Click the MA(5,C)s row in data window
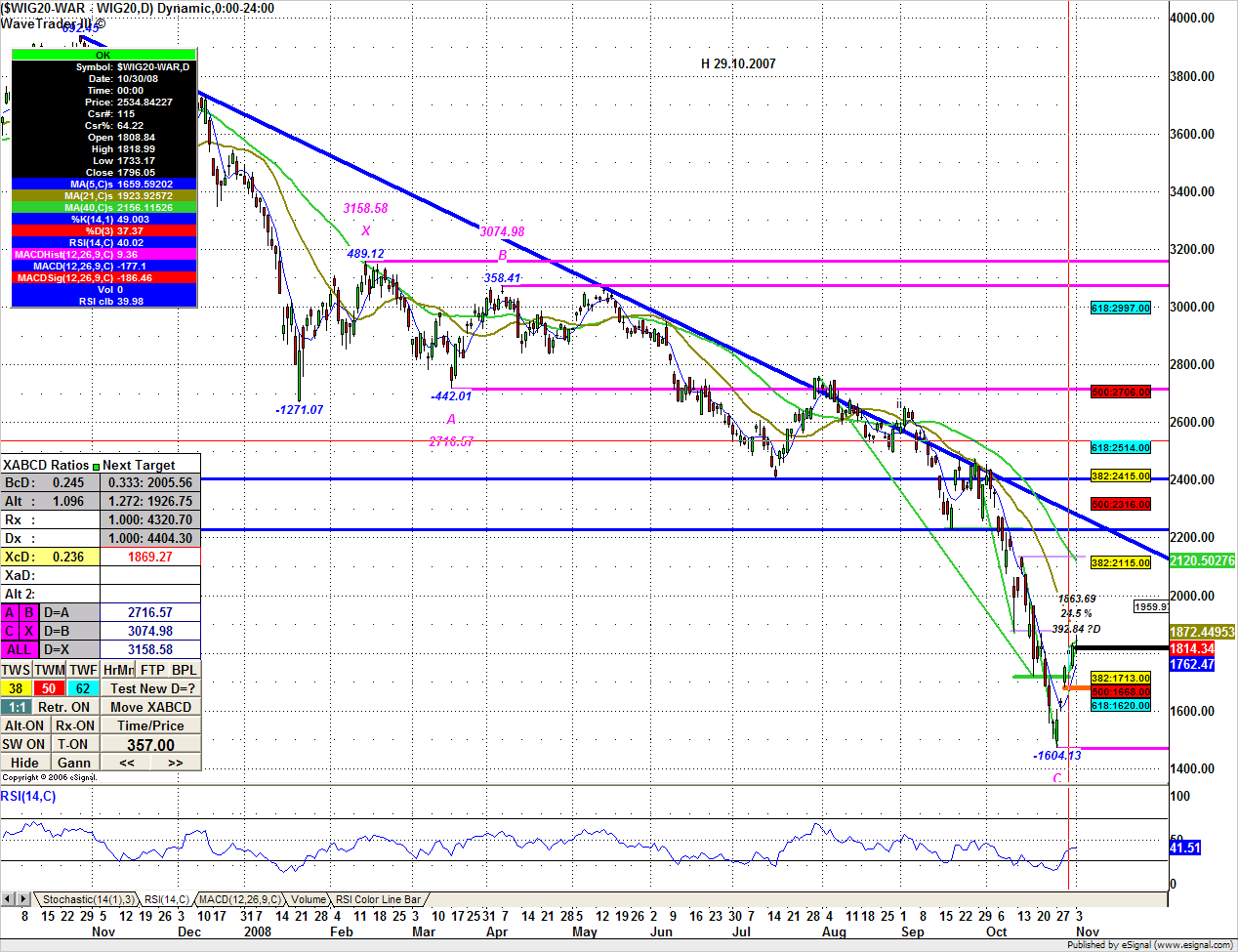Image resolution: width=1238 pixels, height=952 pixels. tap(104, 184)
